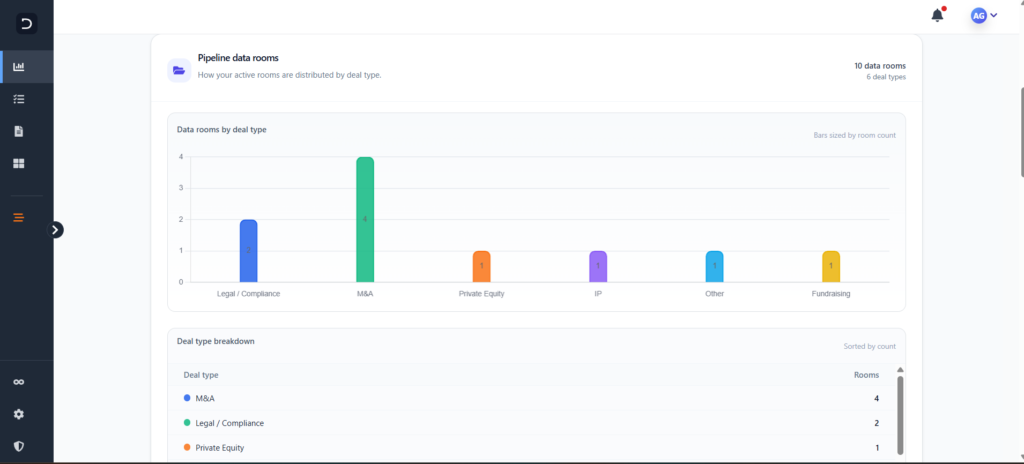Select the M&A row in breakdown table
Image resolution: width=1024 pixels, height=464 pixels.
click(x=530, y=398)
